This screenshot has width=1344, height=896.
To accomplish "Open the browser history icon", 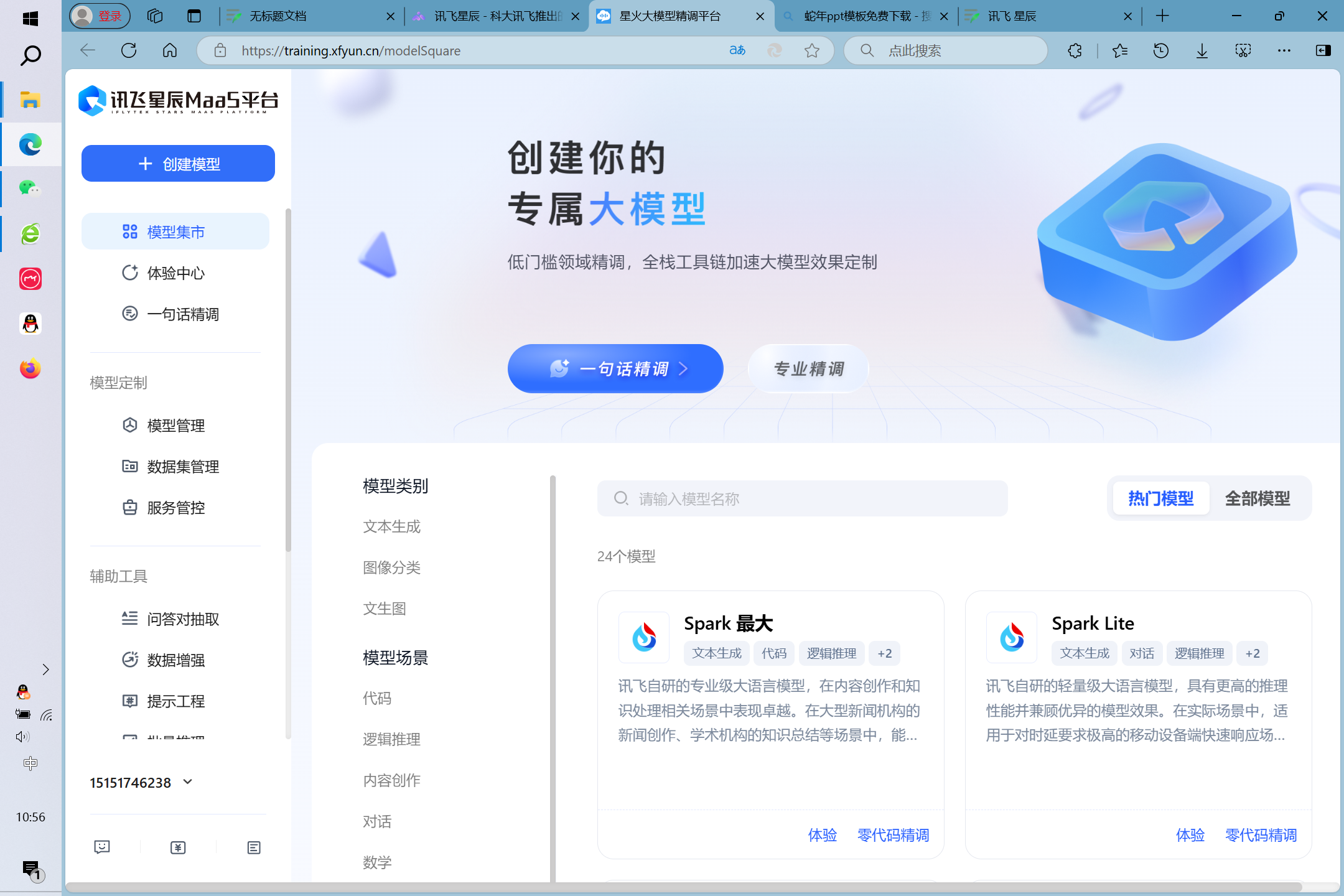I will click(x=1160, y=50).
